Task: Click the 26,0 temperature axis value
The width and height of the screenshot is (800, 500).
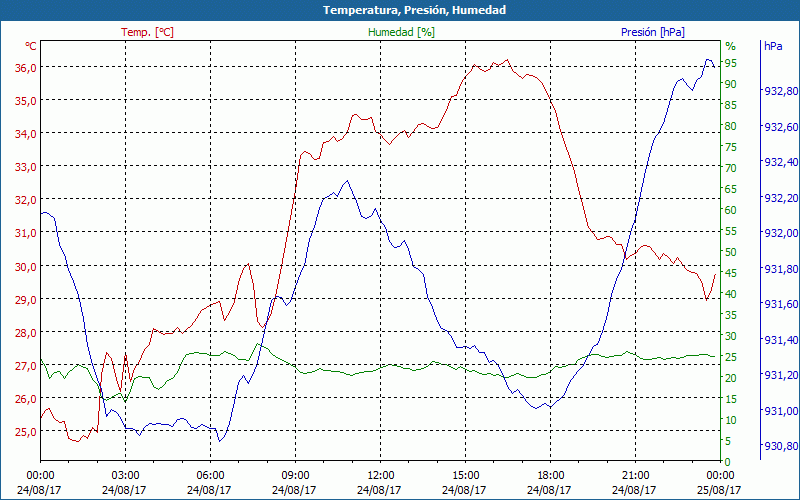Action: point(26,399)
